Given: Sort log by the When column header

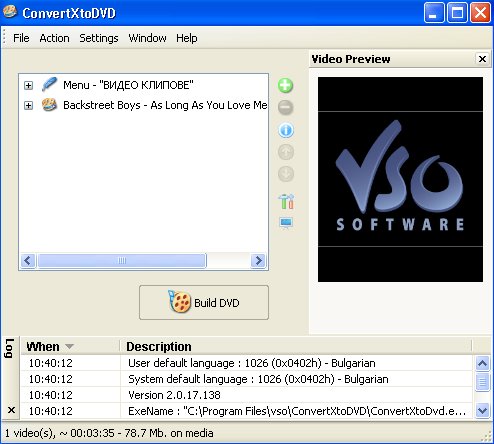Looking at the screenshot, I should tap(70, 347).
